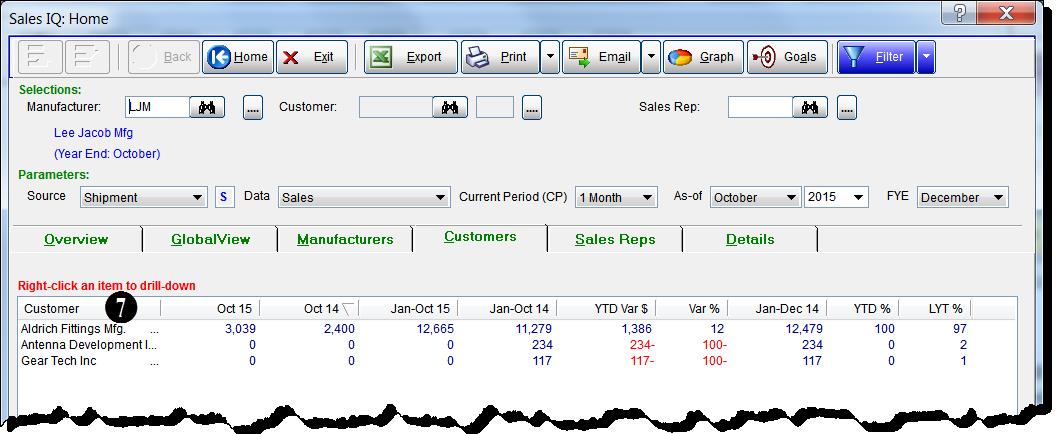Screen dimensions: 1060x434
Task: Click the Lee Jacob Mfg name text
Action: [93, 133]
